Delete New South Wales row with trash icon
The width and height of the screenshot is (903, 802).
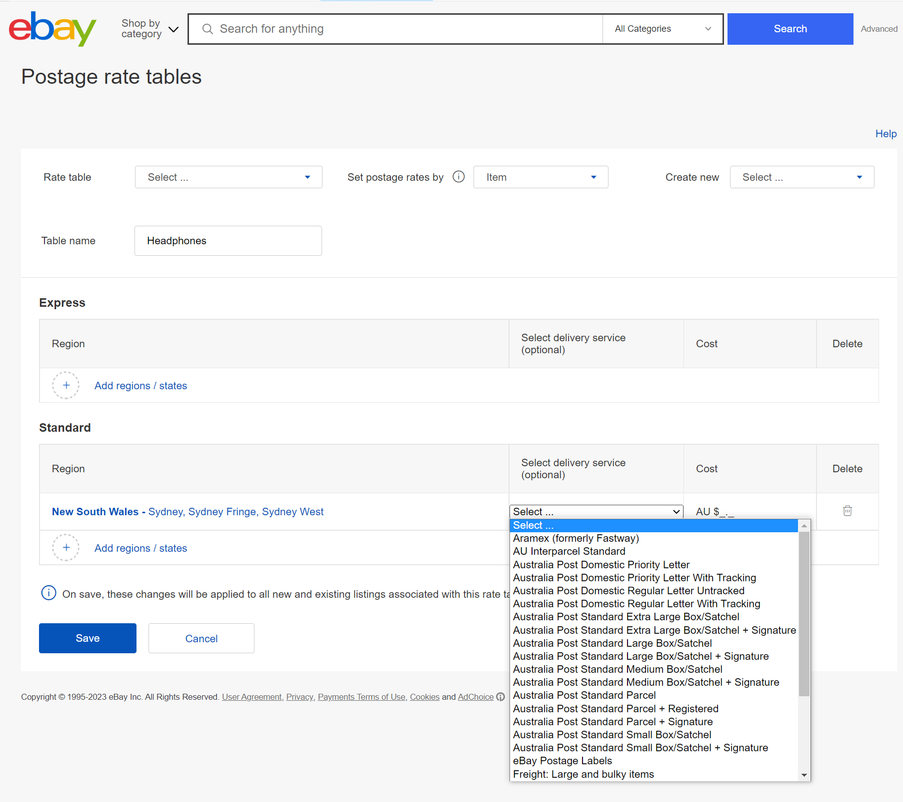[x=847, y=511]
